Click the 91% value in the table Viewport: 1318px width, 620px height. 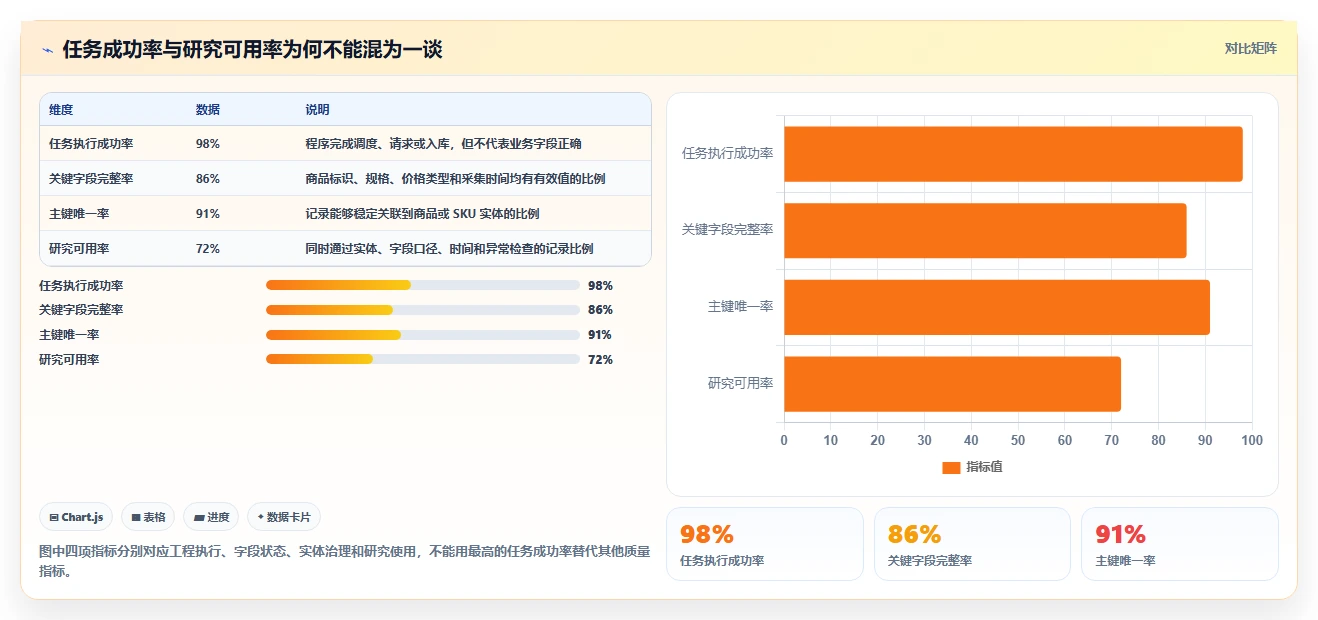pyautogui.click(x=208, y=214)
